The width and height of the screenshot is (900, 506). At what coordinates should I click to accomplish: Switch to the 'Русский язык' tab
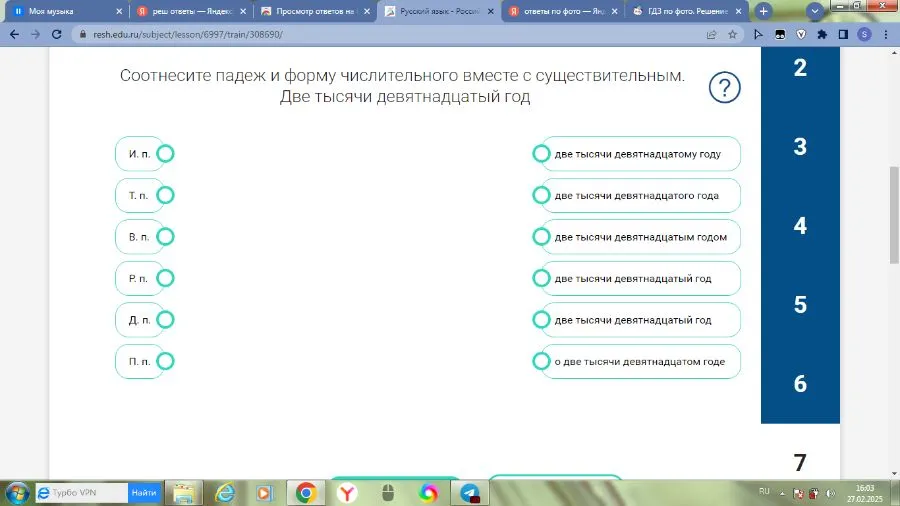(439, 11)
